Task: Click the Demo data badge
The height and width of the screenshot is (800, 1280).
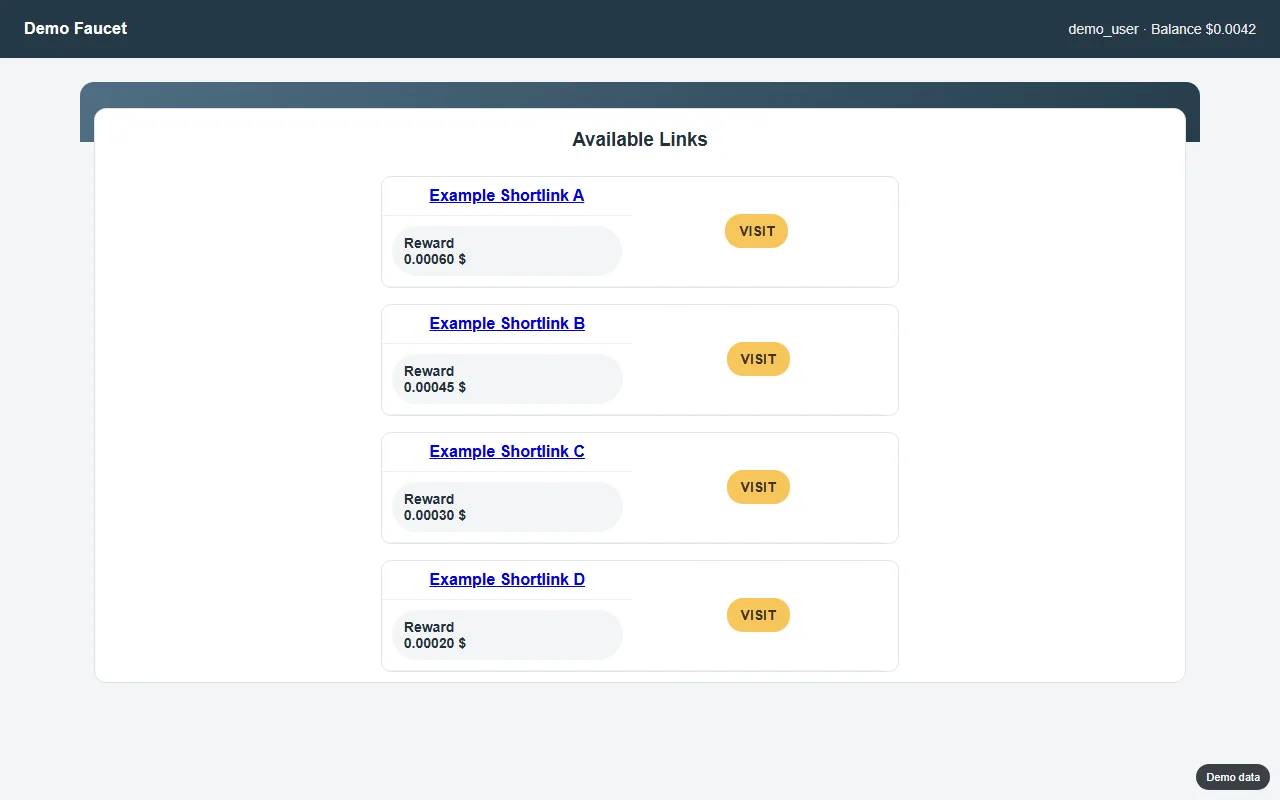Action: (1233, 777)
